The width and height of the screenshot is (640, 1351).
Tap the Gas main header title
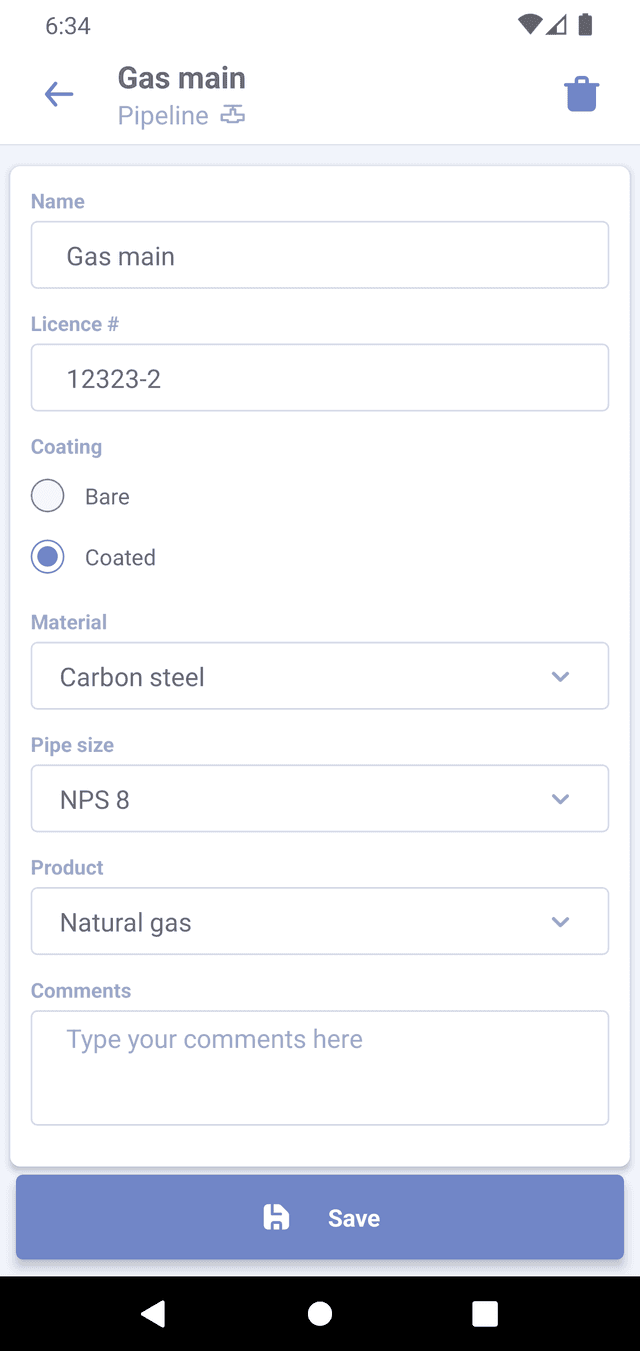click(x=181, y=78)
